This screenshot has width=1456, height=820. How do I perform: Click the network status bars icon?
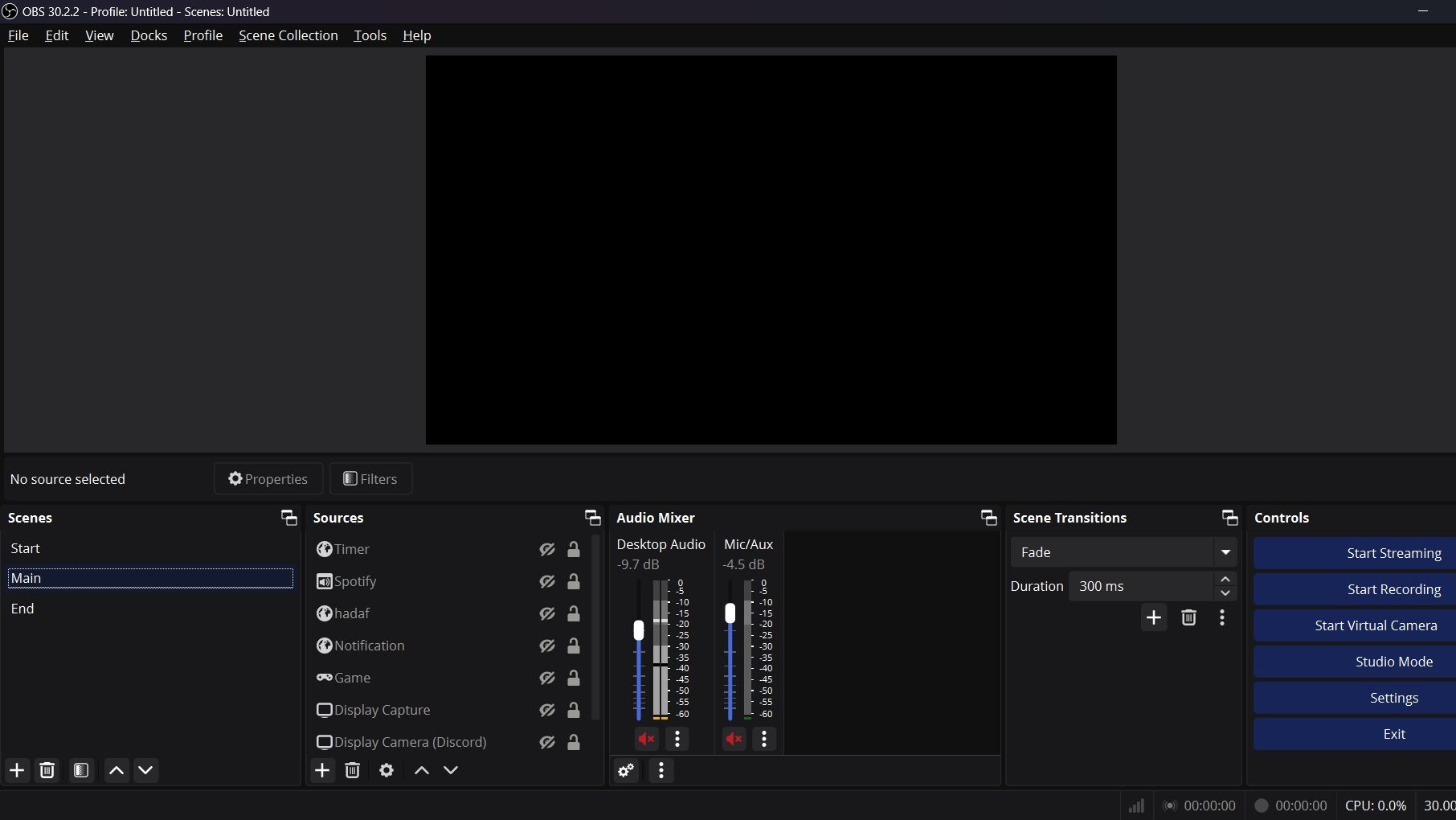tap(1136, 806)
